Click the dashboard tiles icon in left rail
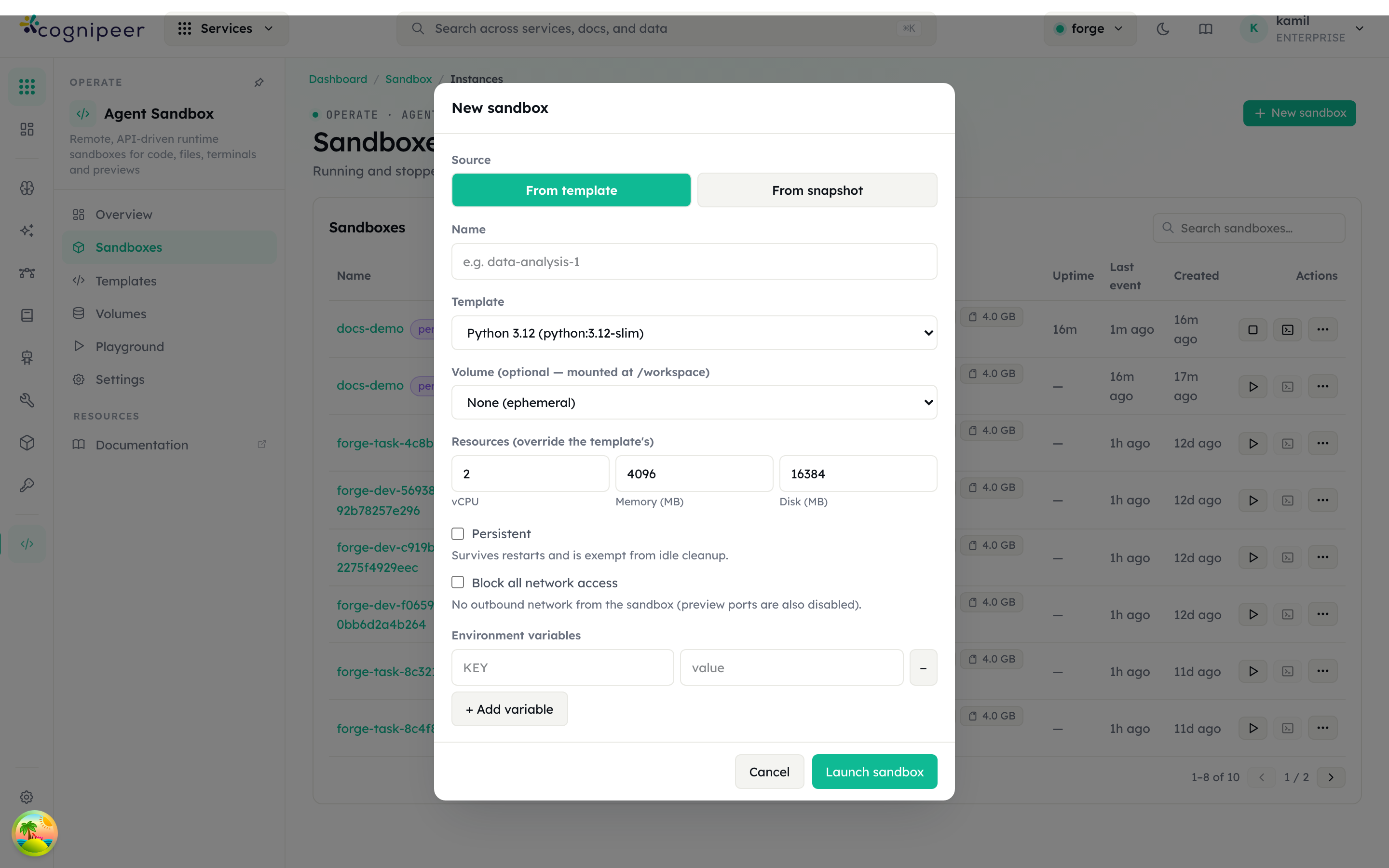This screenshot has height=868, width=1389. coord(27,129)
